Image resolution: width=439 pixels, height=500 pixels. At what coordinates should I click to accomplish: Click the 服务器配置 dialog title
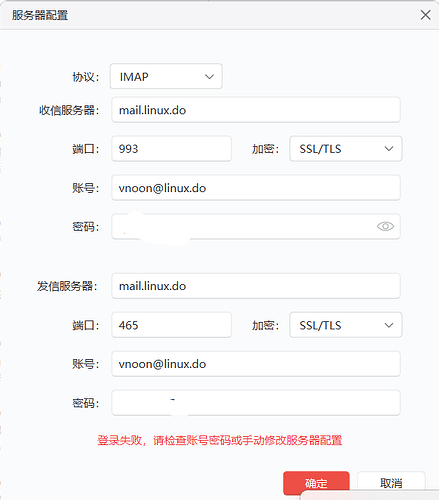40,15
